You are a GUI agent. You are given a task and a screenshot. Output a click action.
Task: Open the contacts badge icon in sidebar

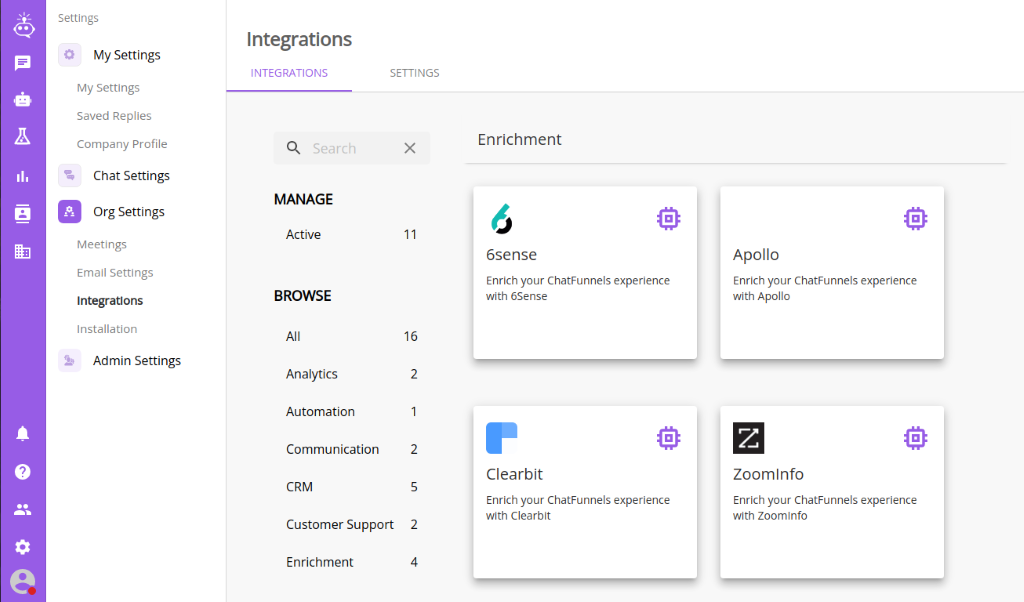[23, 214]
